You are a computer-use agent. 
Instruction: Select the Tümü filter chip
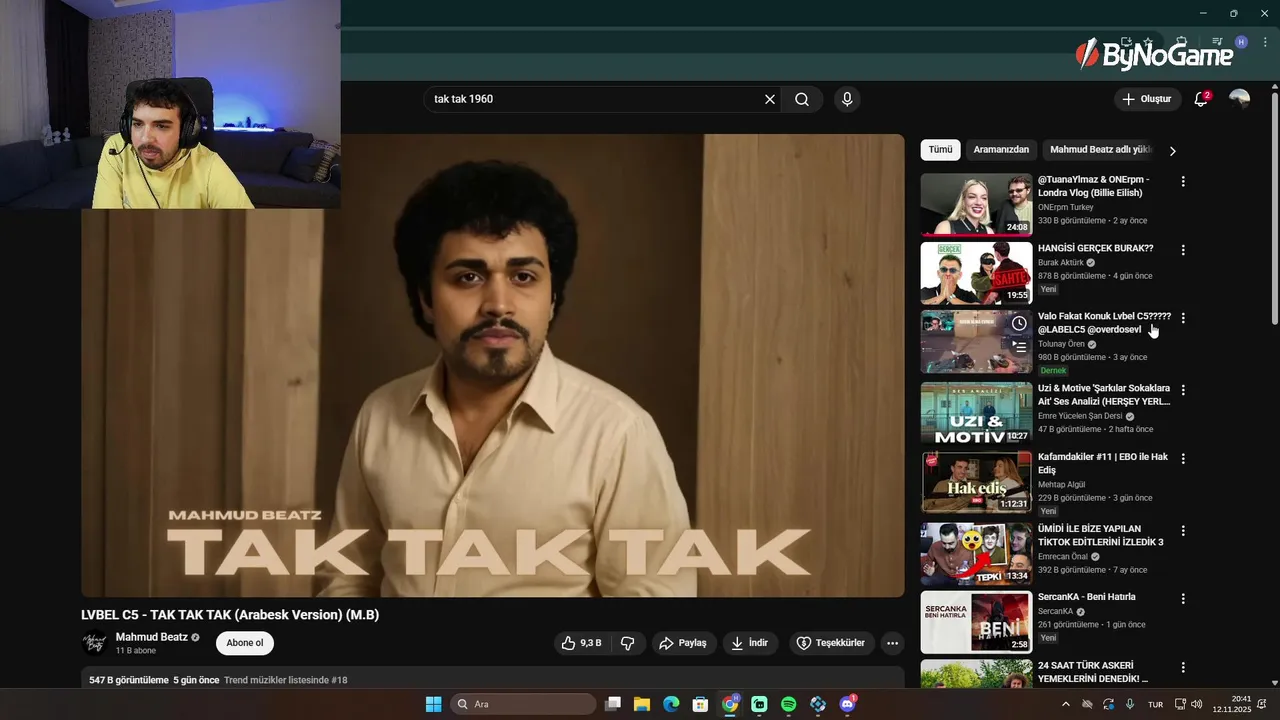[x=940, y=150]
